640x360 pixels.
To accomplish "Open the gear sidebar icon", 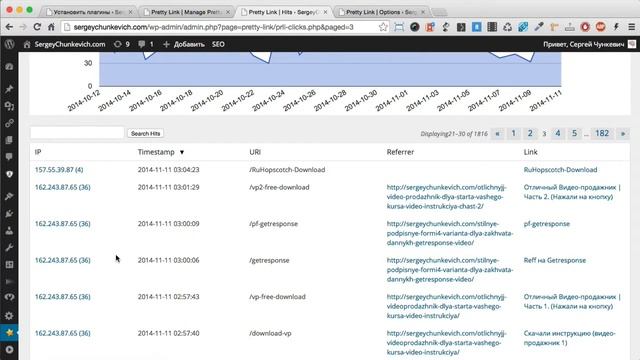I will coord(9,316).
